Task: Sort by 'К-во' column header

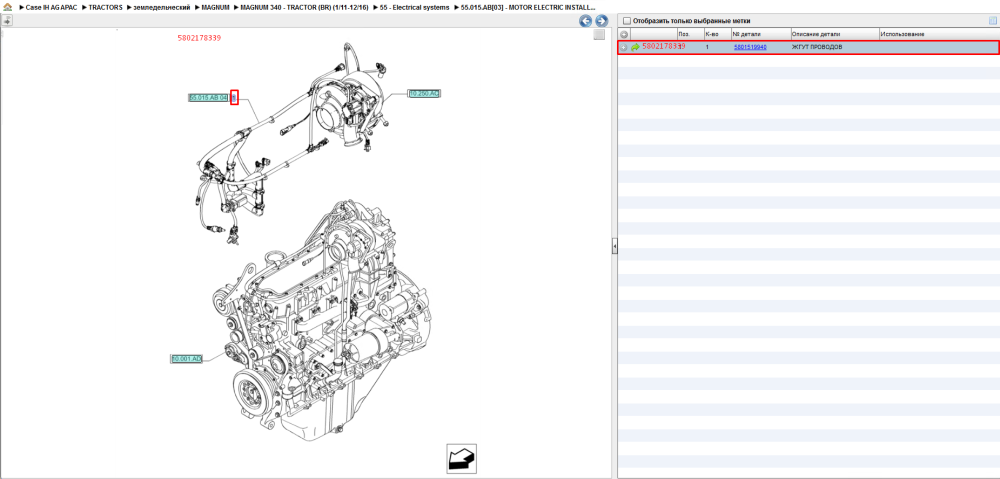Action: [717, 34]
